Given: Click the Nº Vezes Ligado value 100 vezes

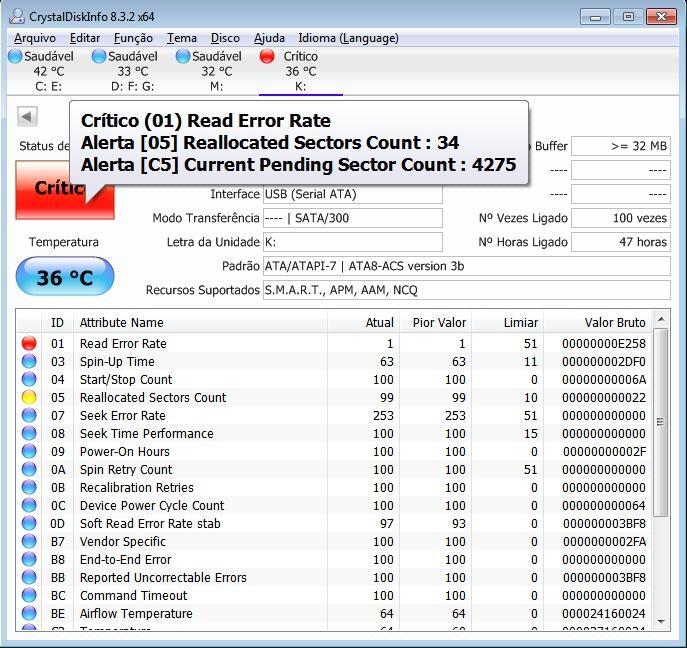Looking at the screenshot, I should (x=621, y=218).
